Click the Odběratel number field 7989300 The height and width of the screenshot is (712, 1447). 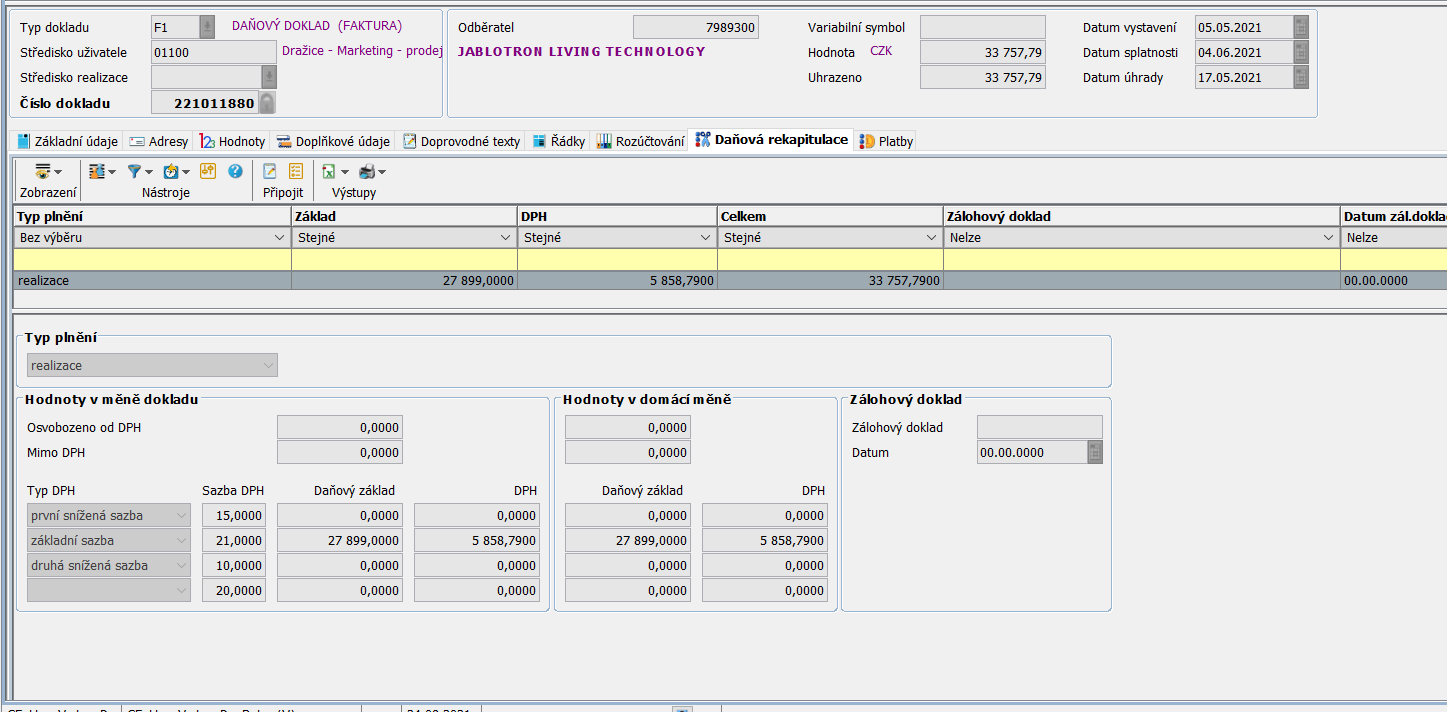tap(695, 28)
